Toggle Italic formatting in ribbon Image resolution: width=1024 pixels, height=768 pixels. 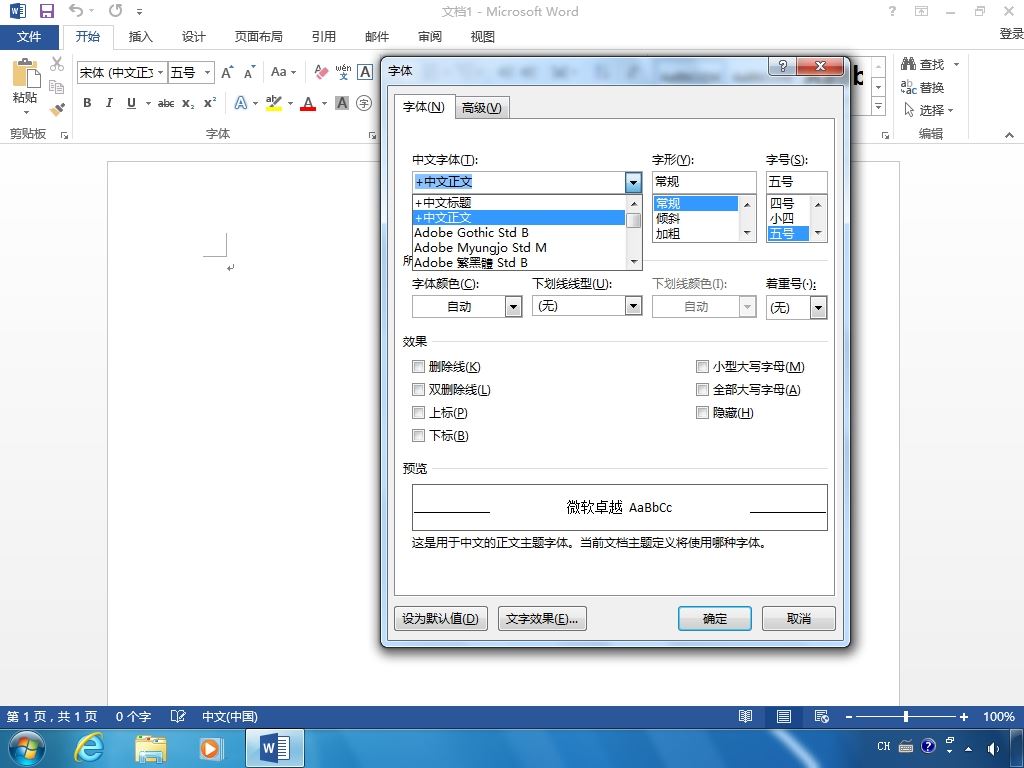[108, 103]
